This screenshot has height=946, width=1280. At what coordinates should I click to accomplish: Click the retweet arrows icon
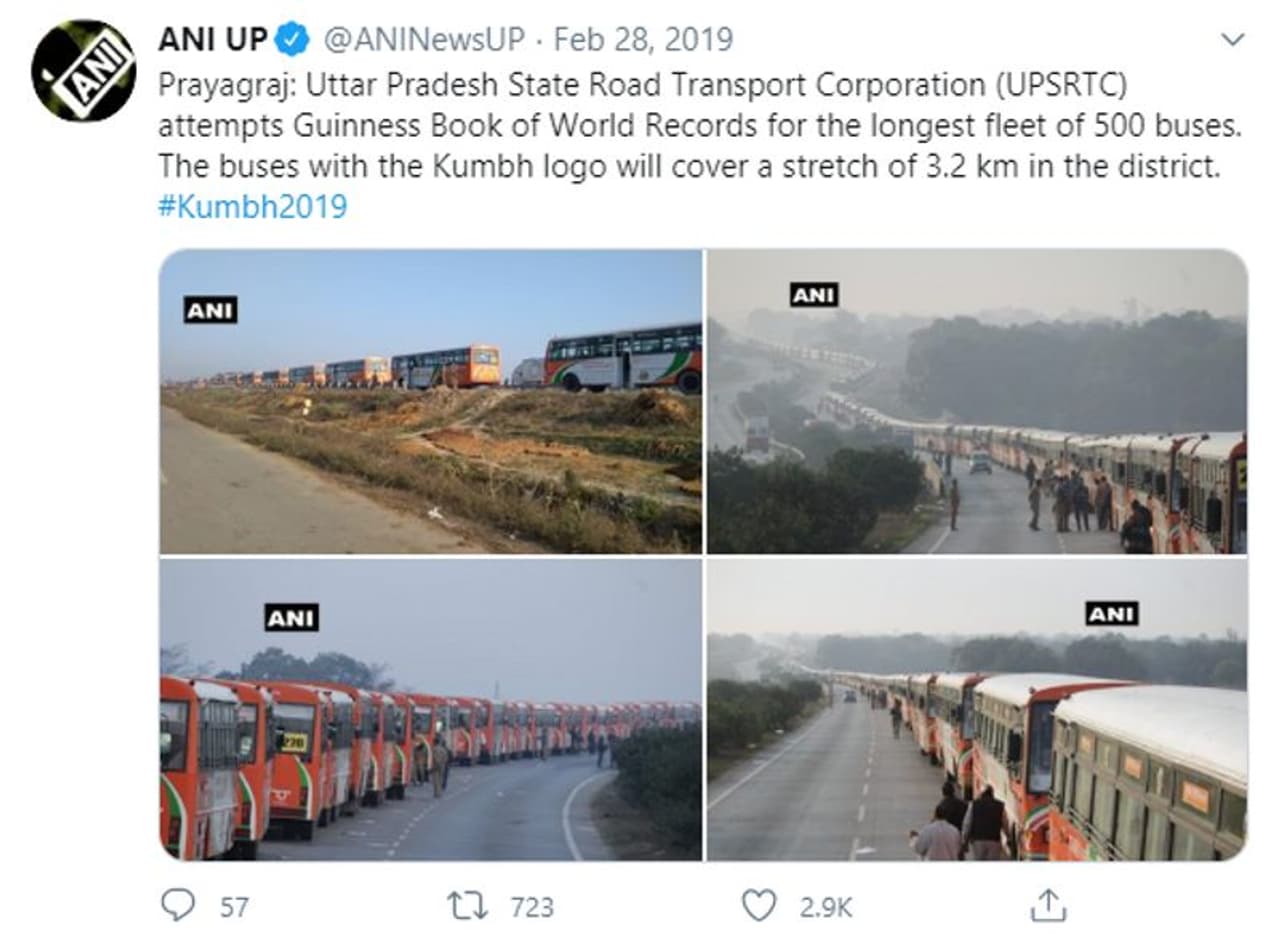coord(468,906)
